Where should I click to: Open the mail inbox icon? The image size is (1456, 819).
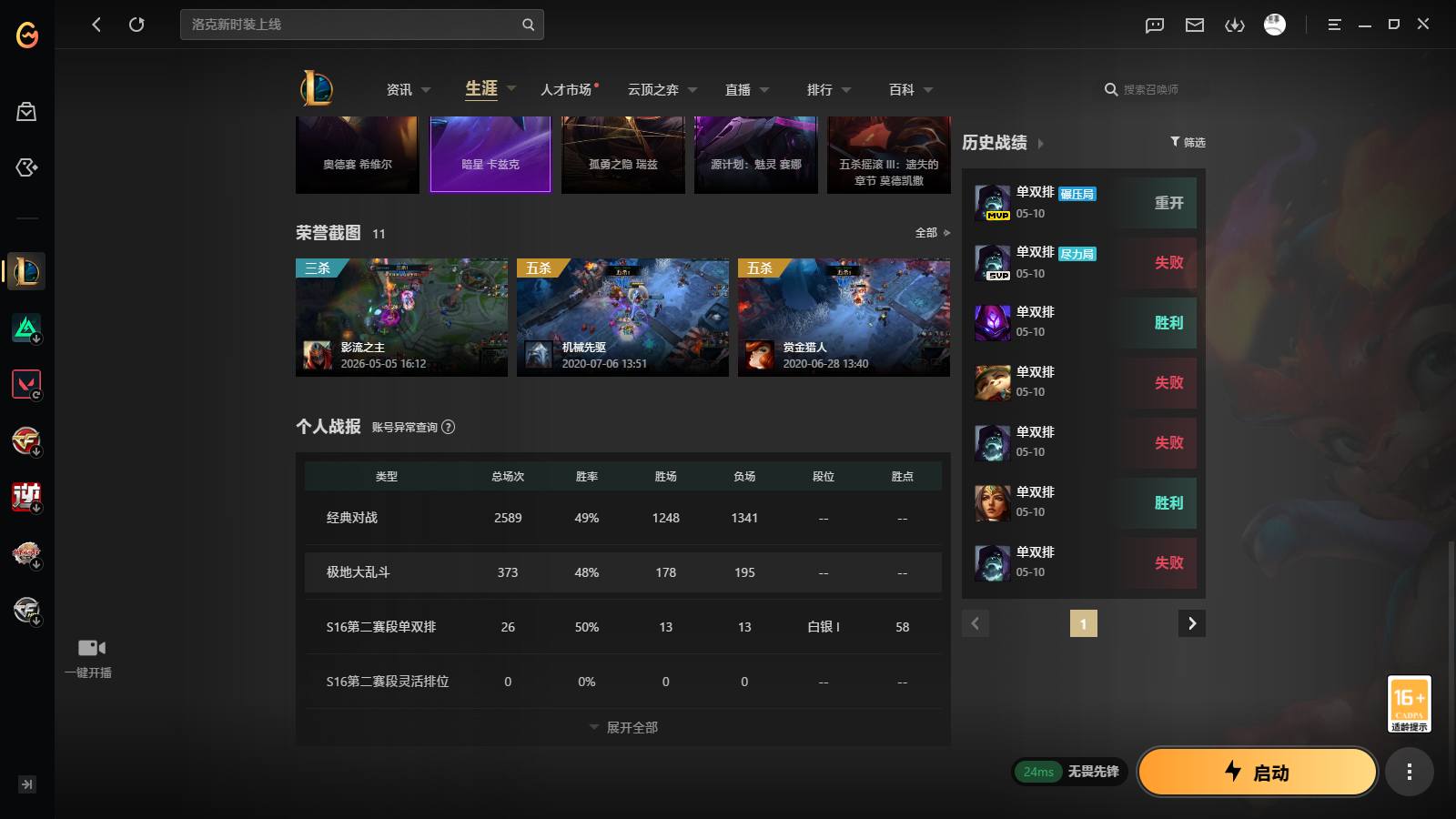coord(1195,25)
